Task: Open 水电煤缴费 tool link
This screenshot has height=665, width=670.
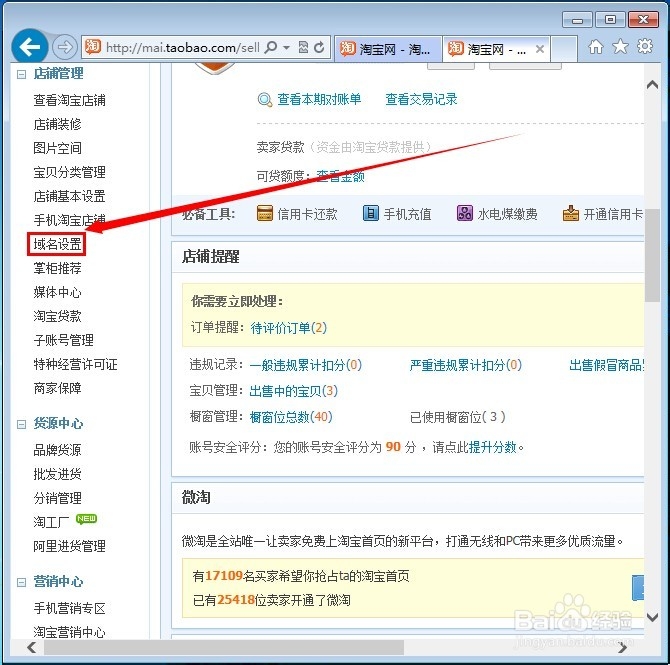Action: [508, 214]
